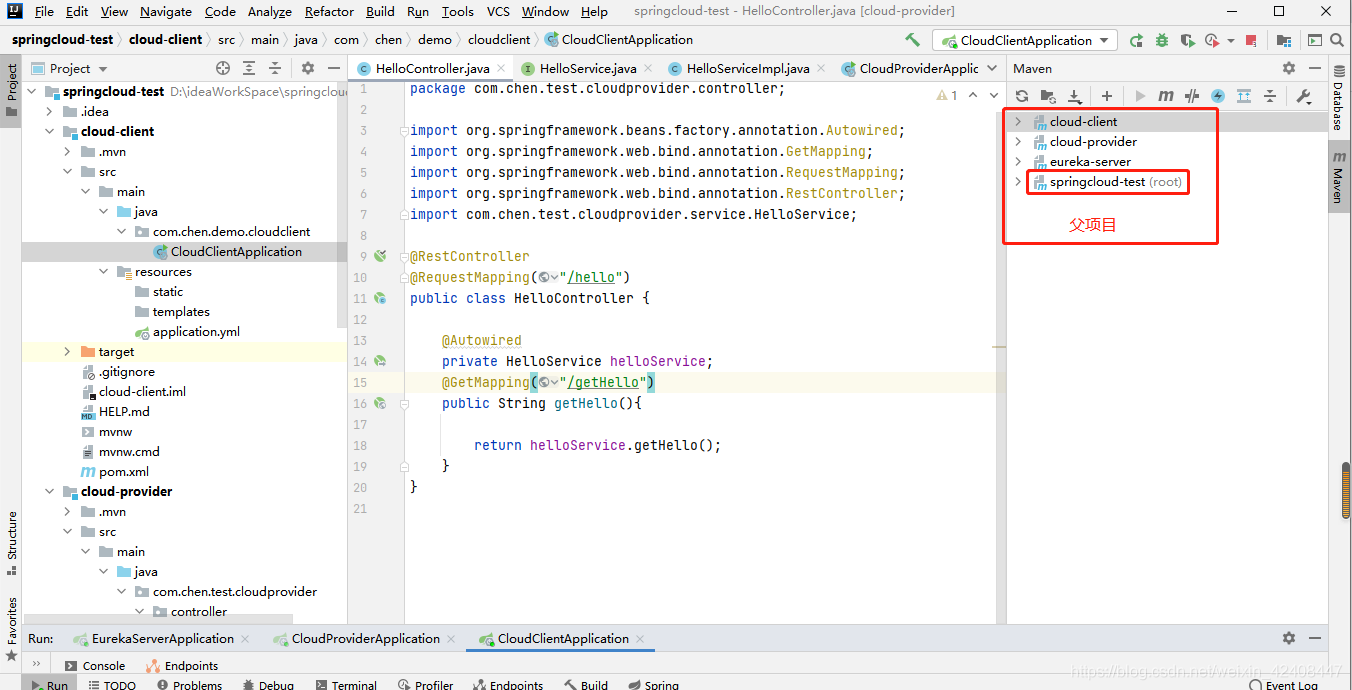The image size is (1352, 690).
Task: Click Execute Maven Goal 'm' icon
Action: (x=1166, y=96)
